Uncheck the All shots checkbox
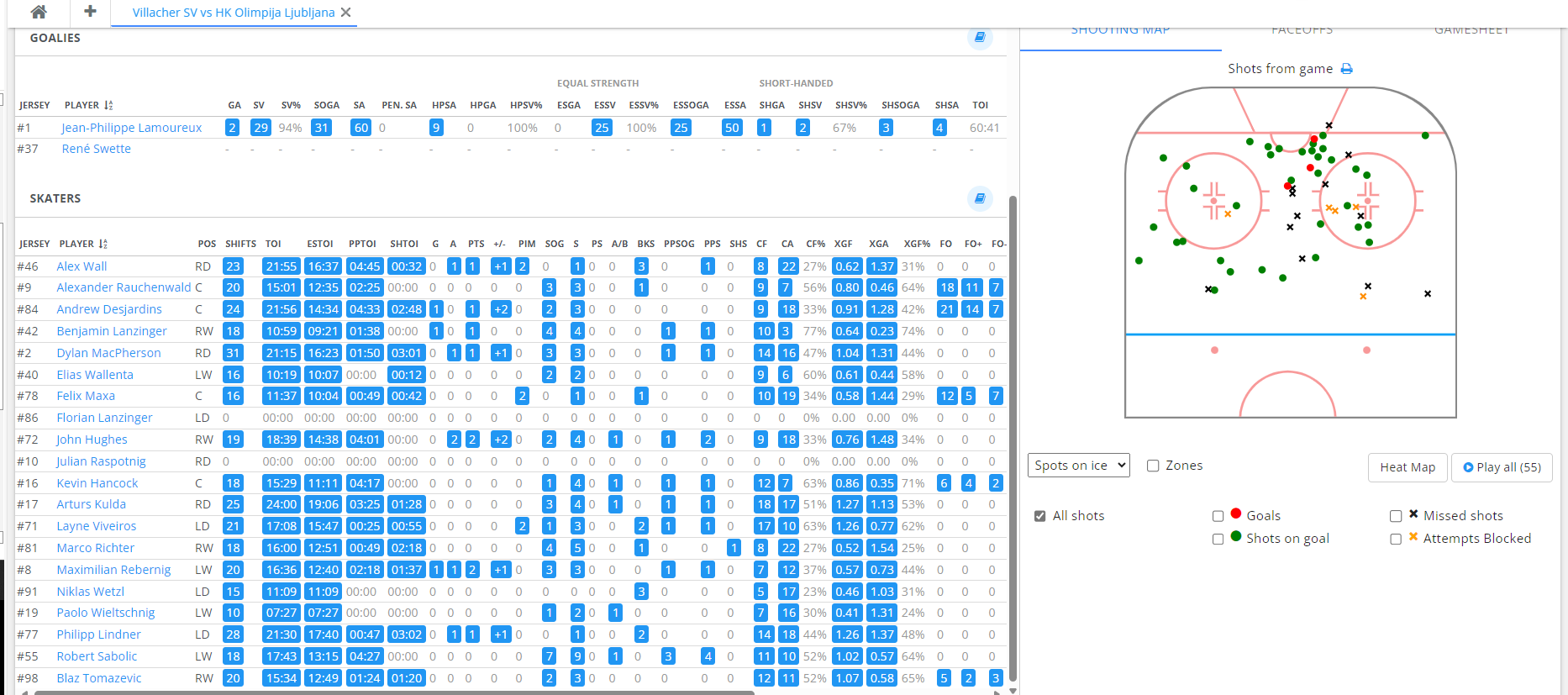Viewport: 1568px width, 695px height. pos(1040,516)
